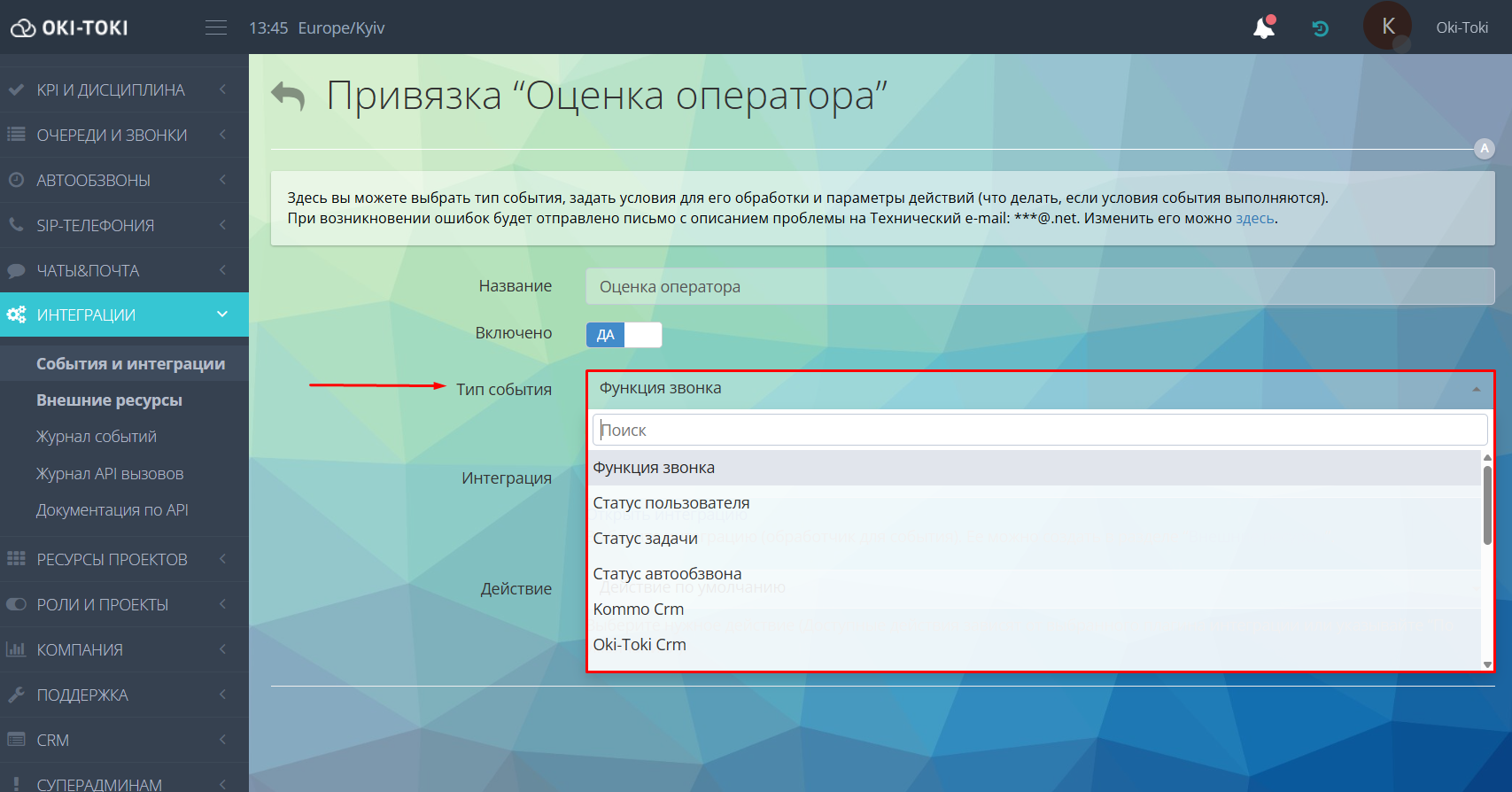Click the round A badge icon

[1485, 149]
